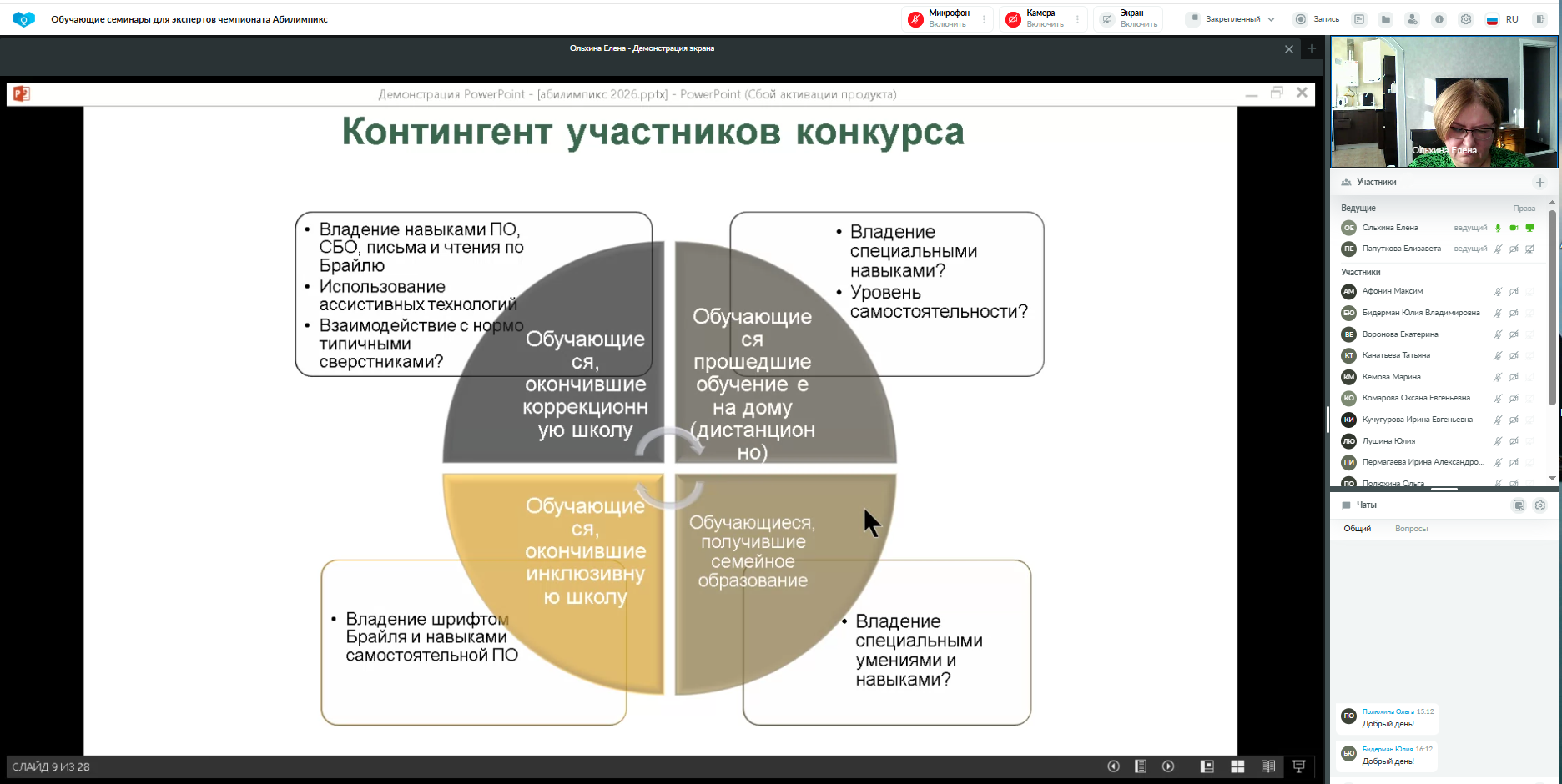Go to previous slide in PowerPoint
This screenshot has width=1562, height=784.
[x=1113, y=766]
